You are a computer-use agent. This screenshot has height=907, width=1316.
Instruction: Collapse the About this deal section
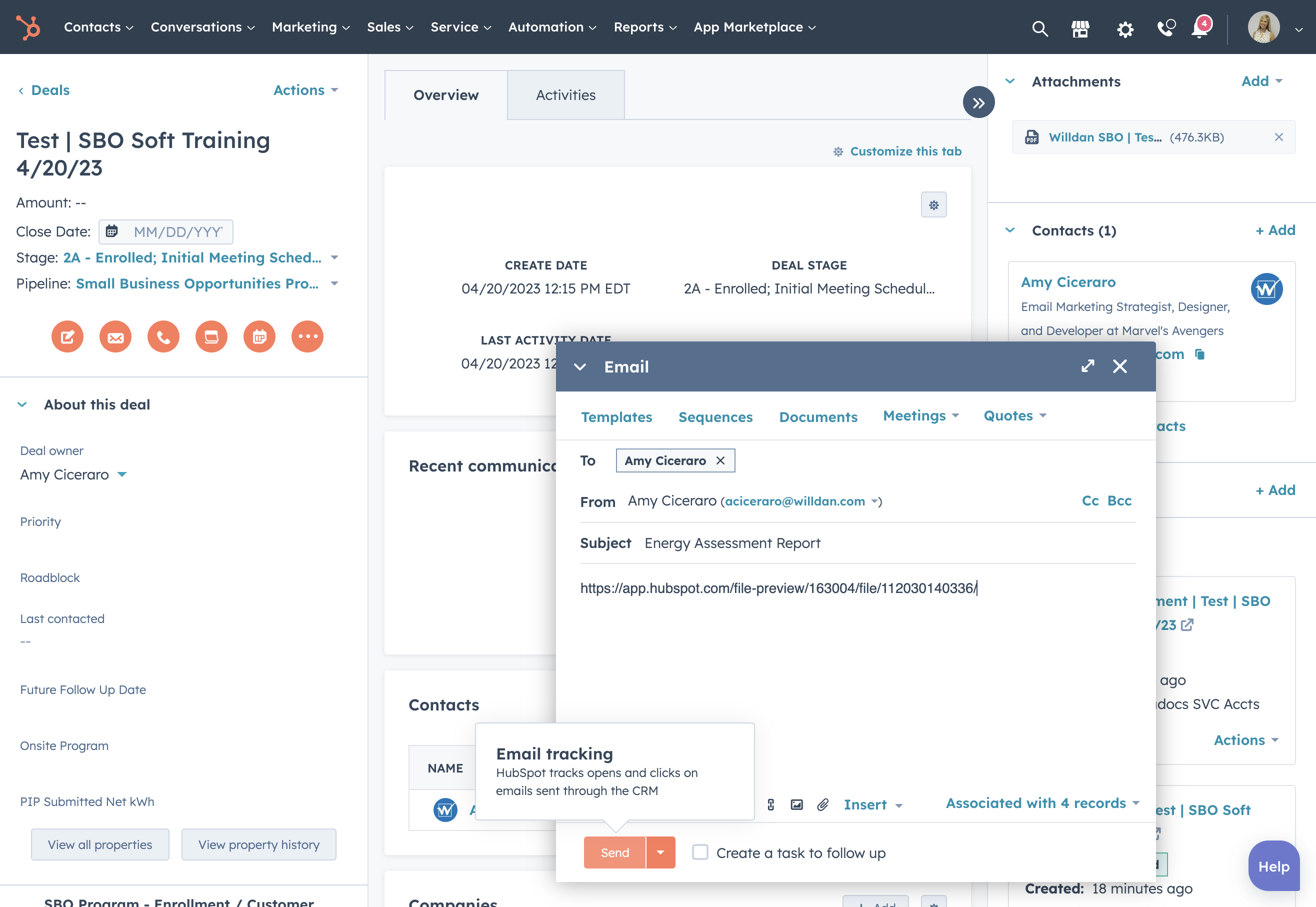[x=22, y=404]
